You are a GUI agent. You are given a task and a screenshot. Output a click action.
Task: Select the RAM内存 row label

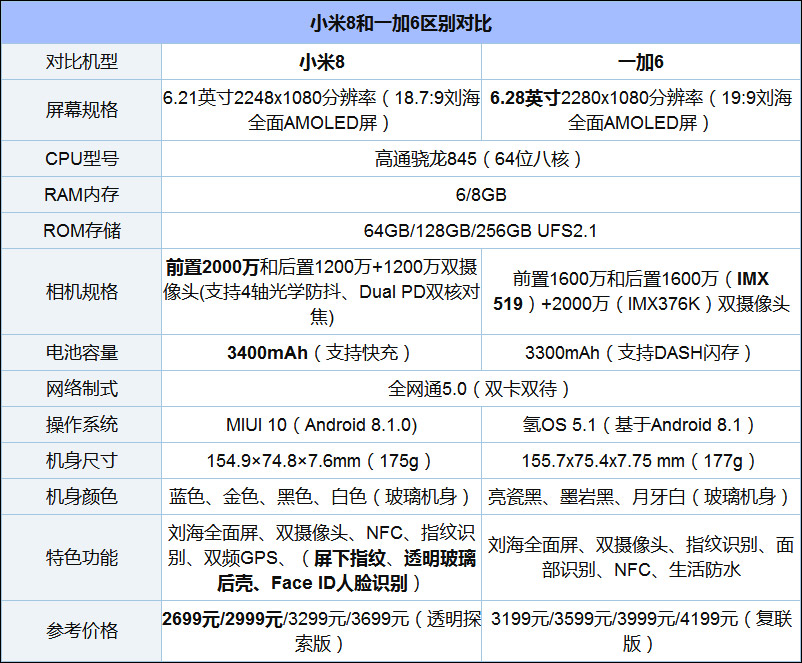pyautogui.click(x=81, y=194)
